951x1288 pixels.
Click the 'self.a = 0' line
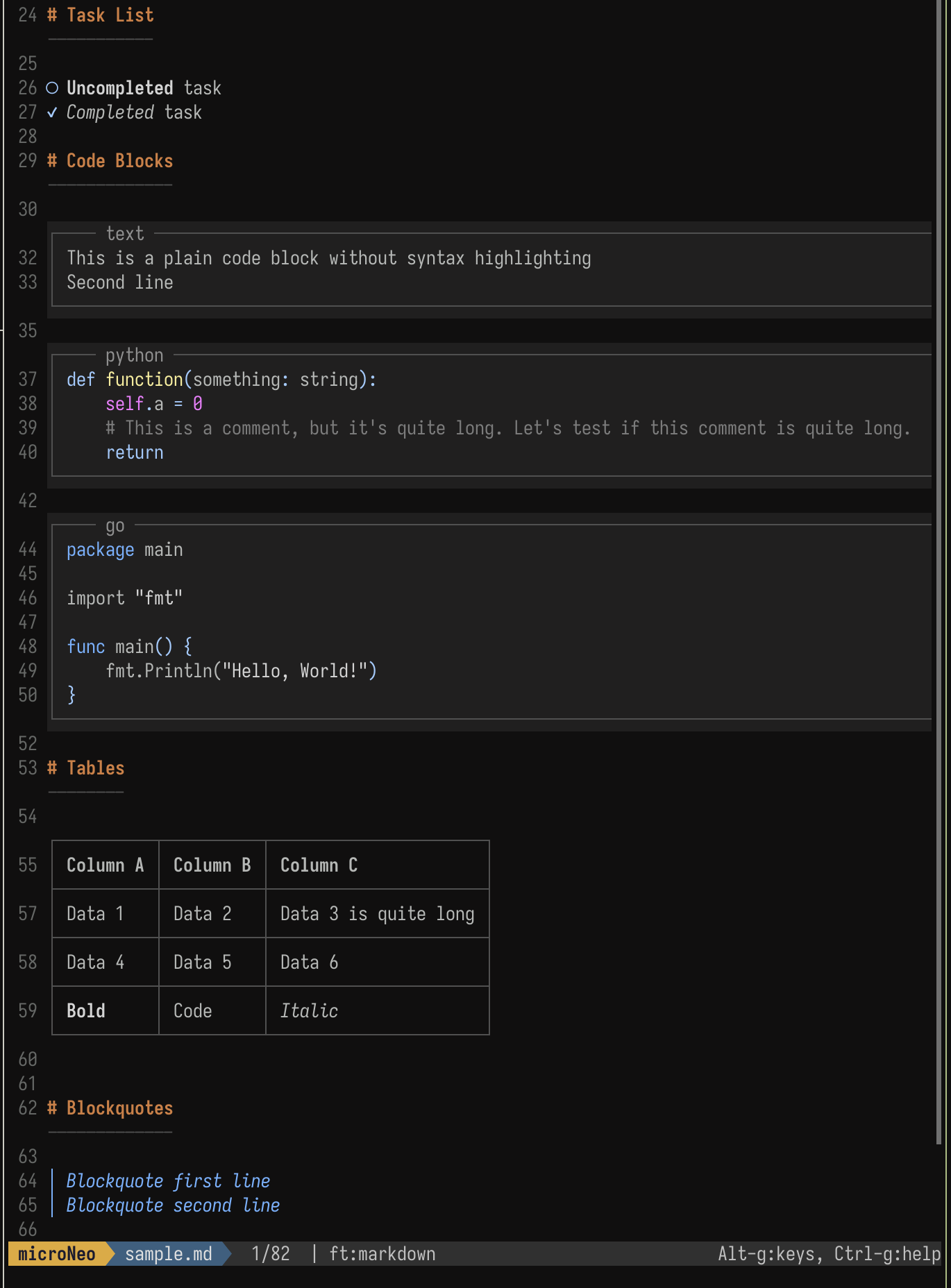click(154, 404)
